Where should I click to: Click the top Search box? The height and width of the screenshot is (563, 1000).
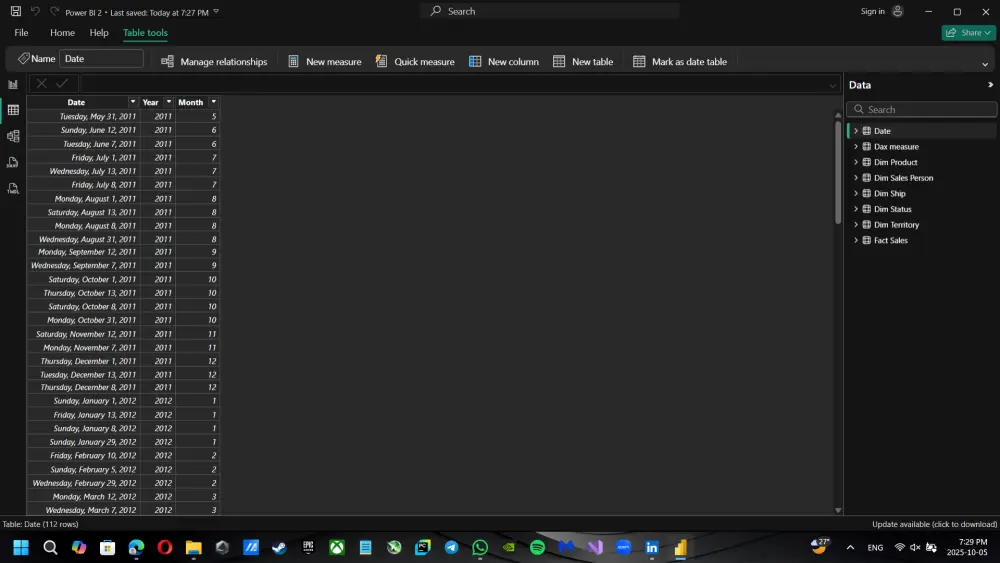(x=550, y=11)
